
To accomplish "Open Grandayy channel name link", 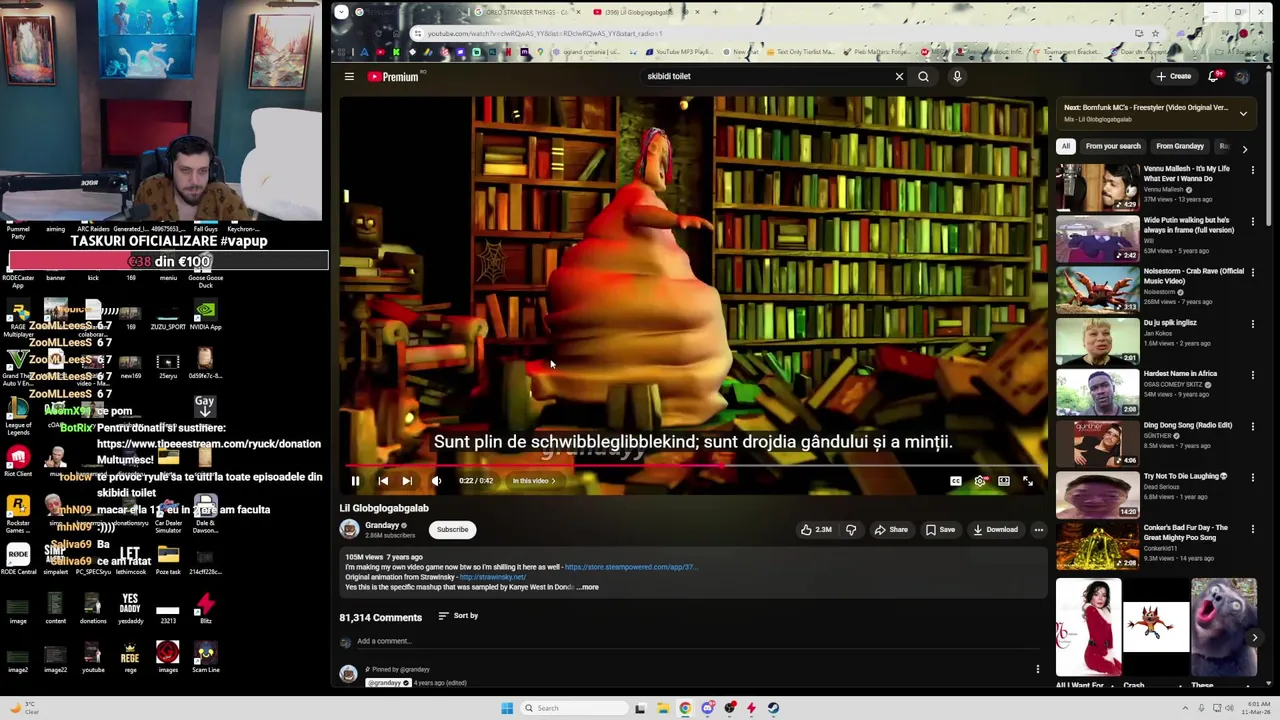I will pos(382,525).
